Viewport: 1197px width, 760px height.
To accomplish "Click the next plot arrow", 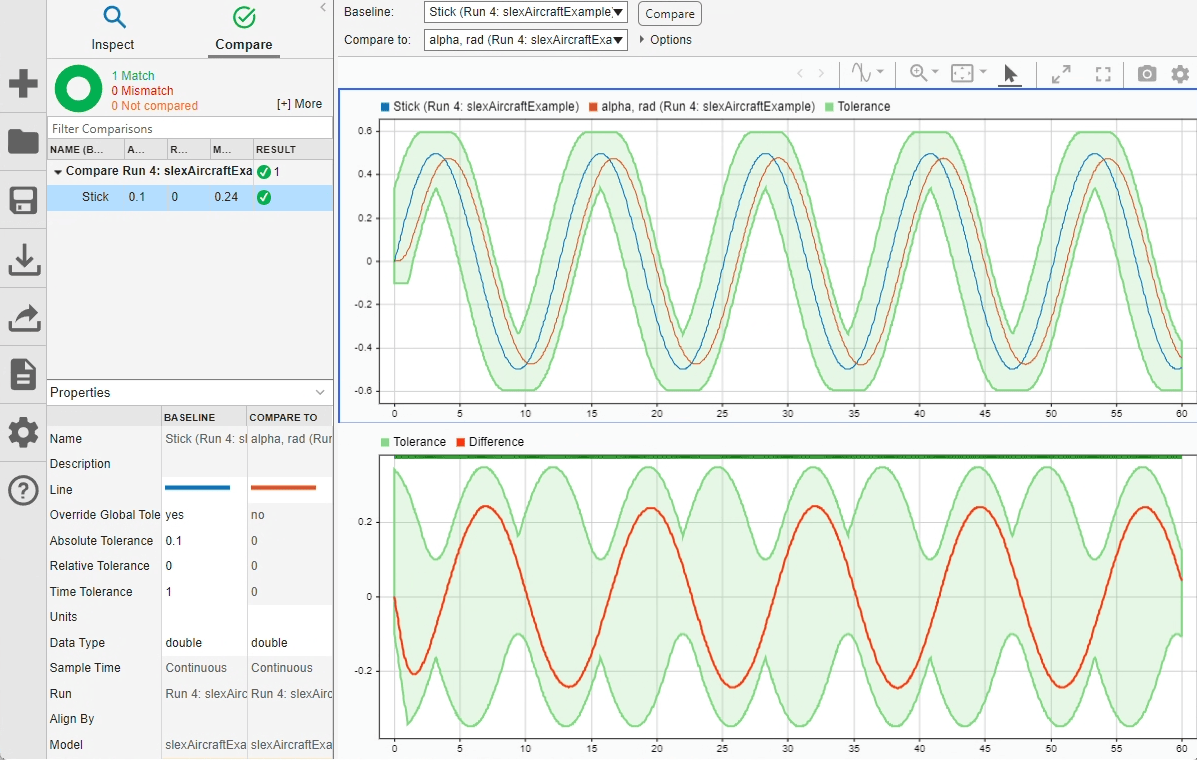I will (x=821, y=73).
